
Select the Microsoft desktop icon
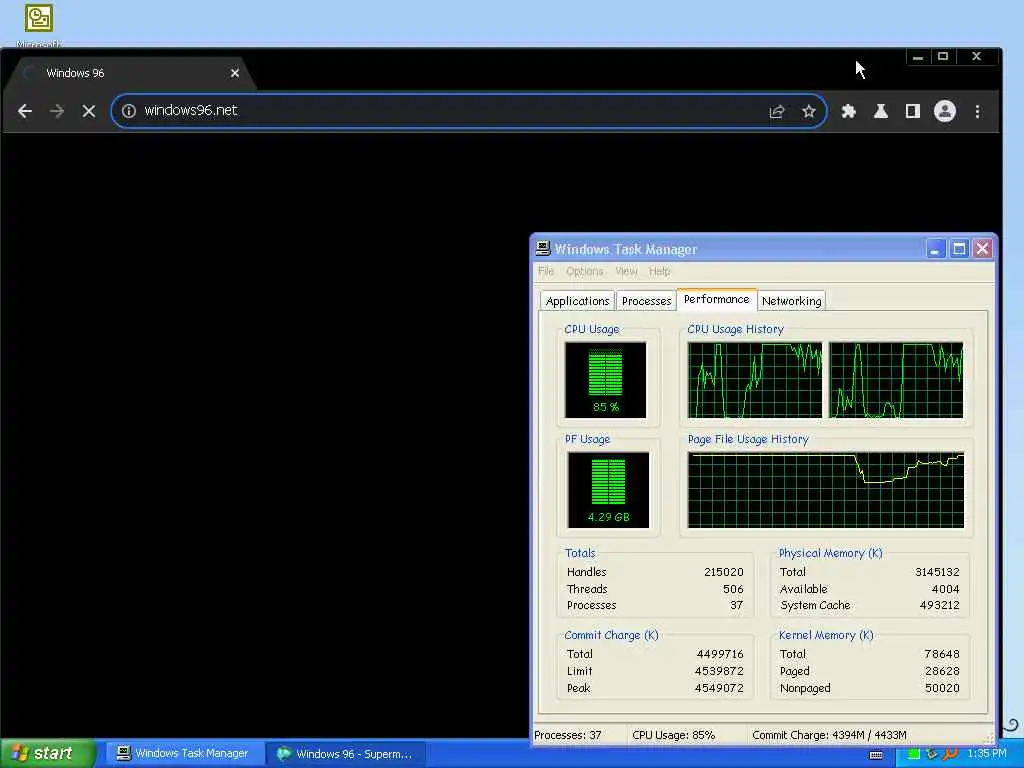pyautogui.click(x=39, y=25)
